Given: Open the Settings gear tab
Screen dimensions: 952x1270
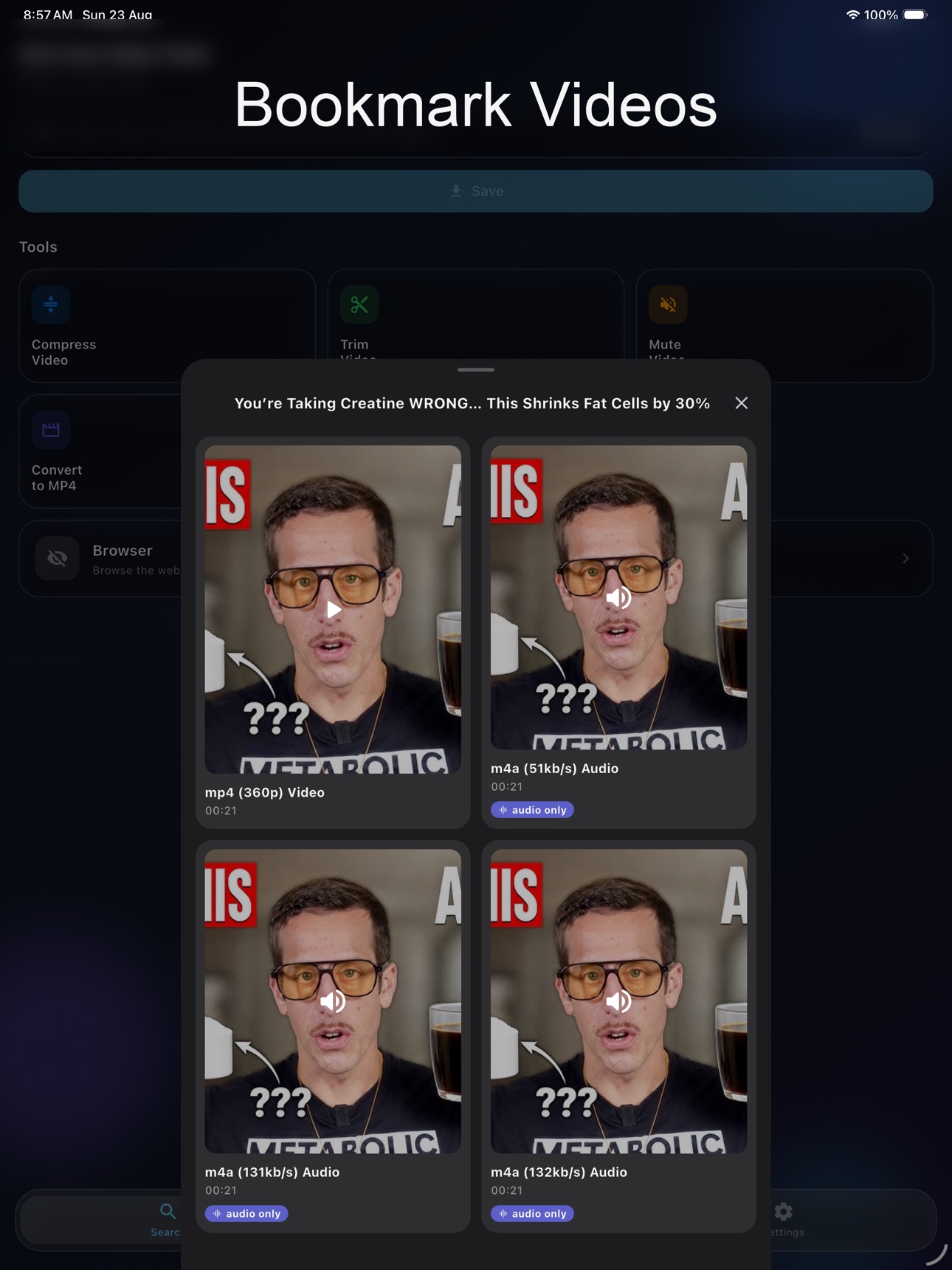Looking at the screenshot, I should 783,1212.
